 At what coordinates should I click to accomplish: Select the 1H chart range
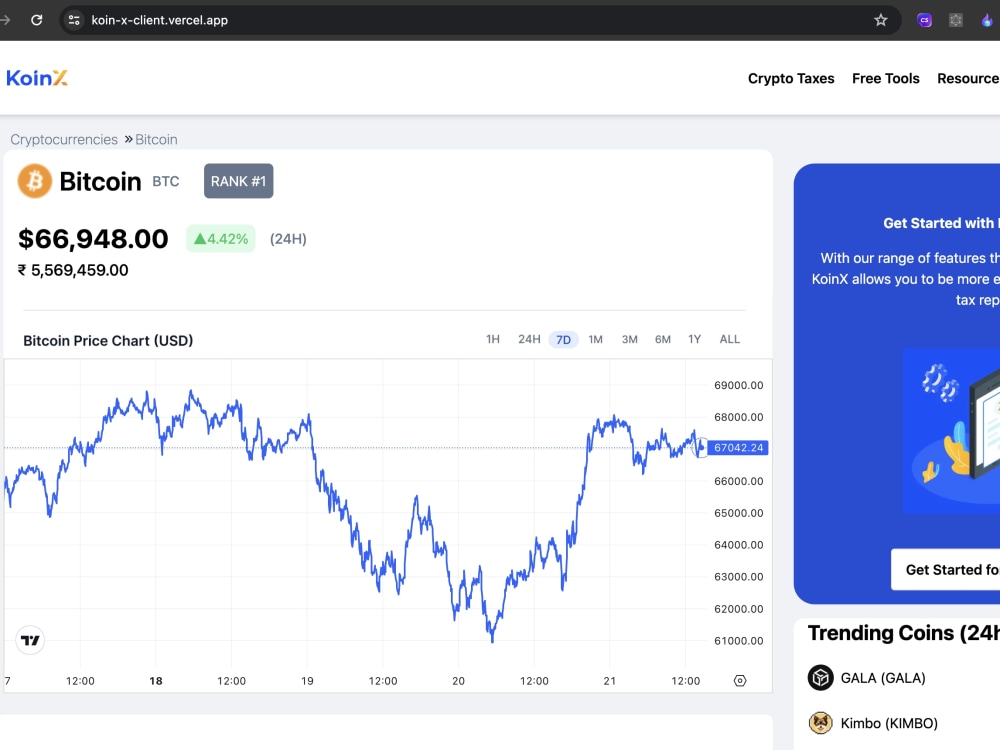pyautogui.click(x=493, y=339)
